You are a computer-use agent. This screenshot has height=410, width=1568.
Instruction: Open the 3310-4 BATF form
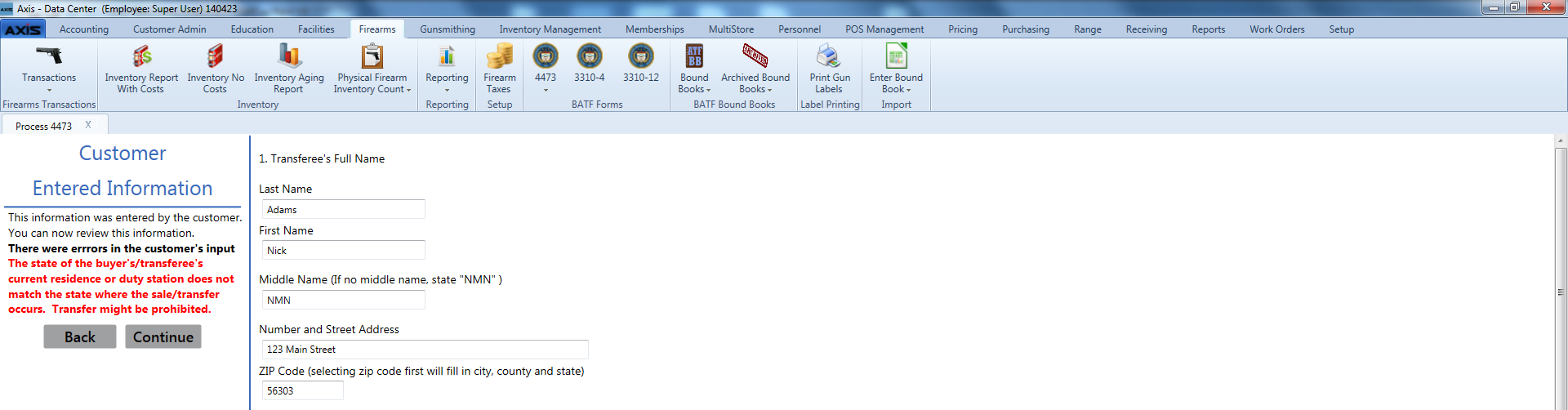click(x=590, y=63)
